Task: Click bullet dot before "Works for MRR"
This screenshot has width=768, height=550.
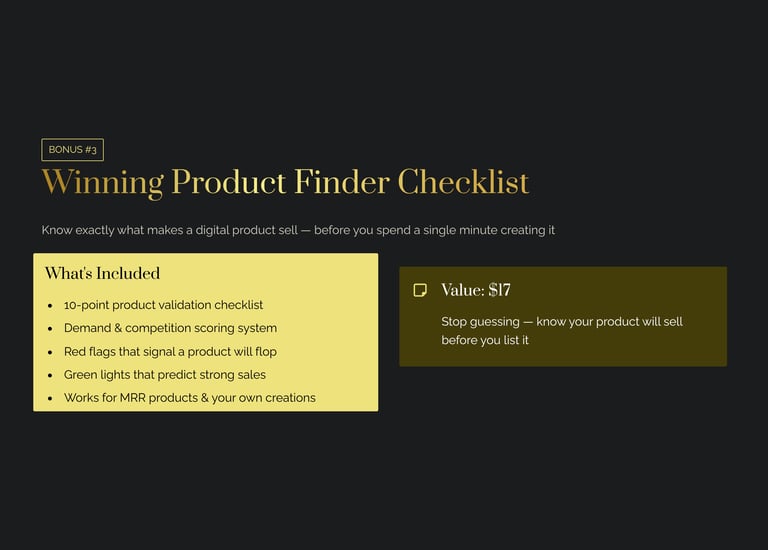Action: [x=50, y=399]
